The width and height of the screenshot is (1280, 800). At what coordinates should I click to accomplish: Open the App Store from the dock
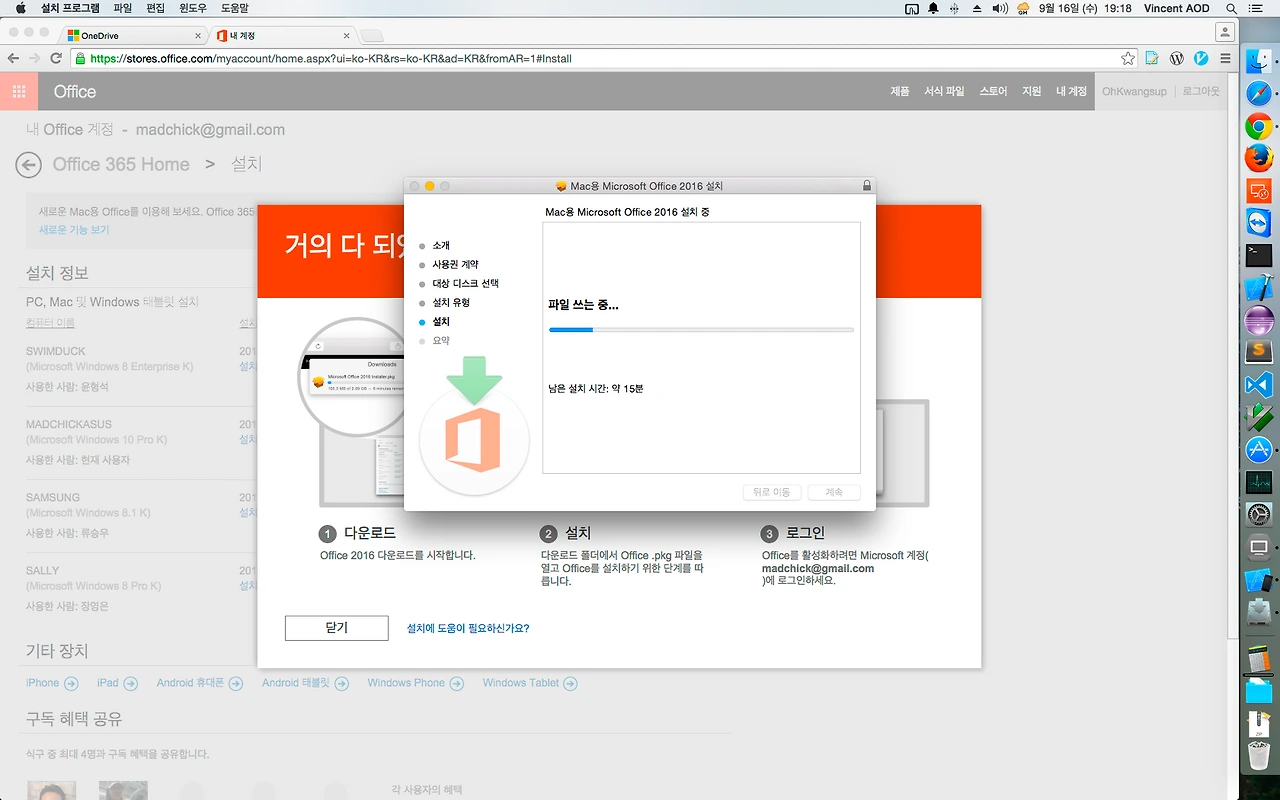click(1259, 450)
